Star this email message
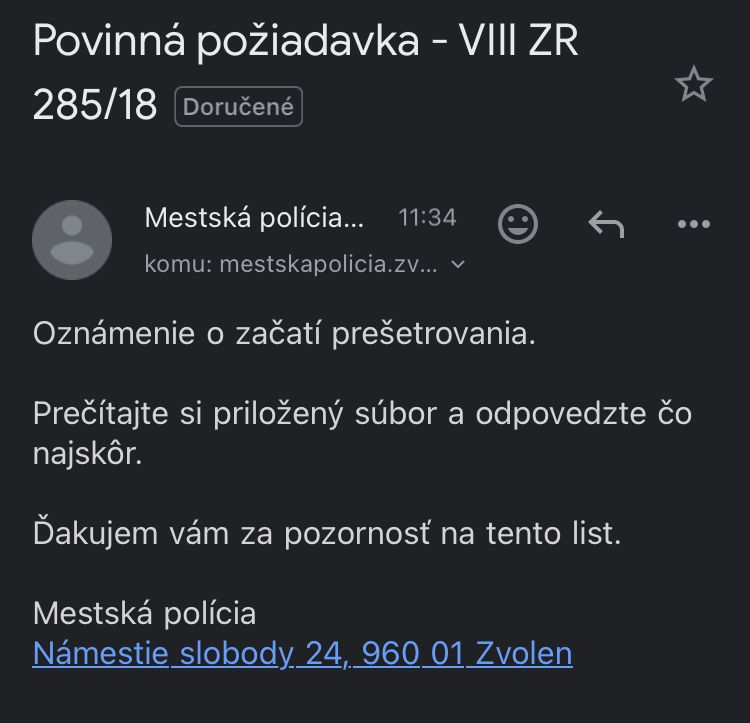 tap(693, 86)
